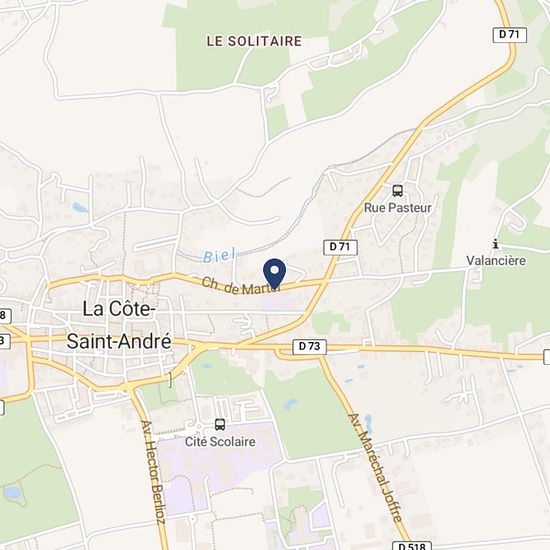Screen dimensions: 550x550
Task: Click the LE SOLITAIRE area label
Action: pyautogui.click(x=254, y=41)
